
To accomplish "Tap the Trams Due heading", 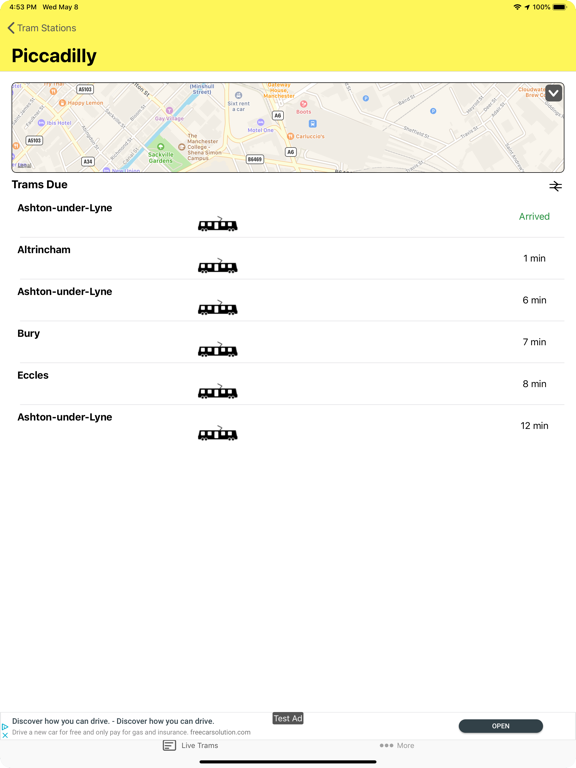I will [x=40, y=185].
